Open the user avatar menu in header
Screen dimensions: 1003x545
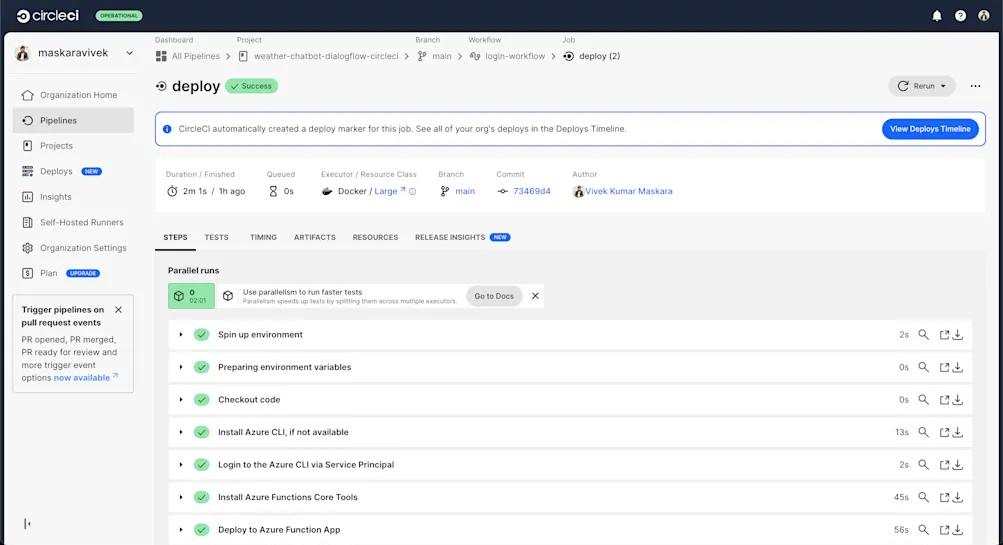coord(984,16)
